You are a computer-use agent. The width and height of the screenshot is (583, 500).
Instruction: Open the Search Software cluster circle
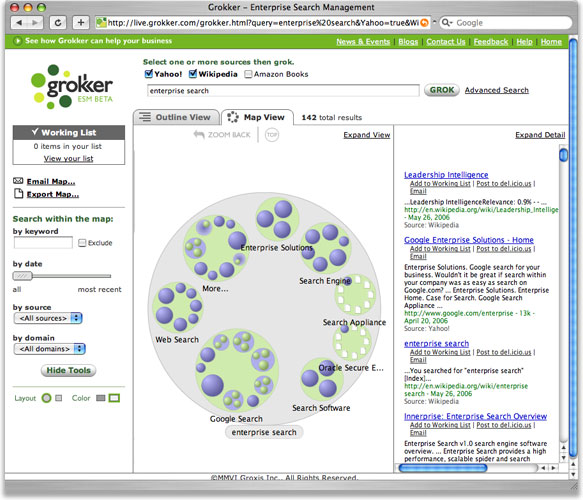pyautogui.click(x=322, y=379)
